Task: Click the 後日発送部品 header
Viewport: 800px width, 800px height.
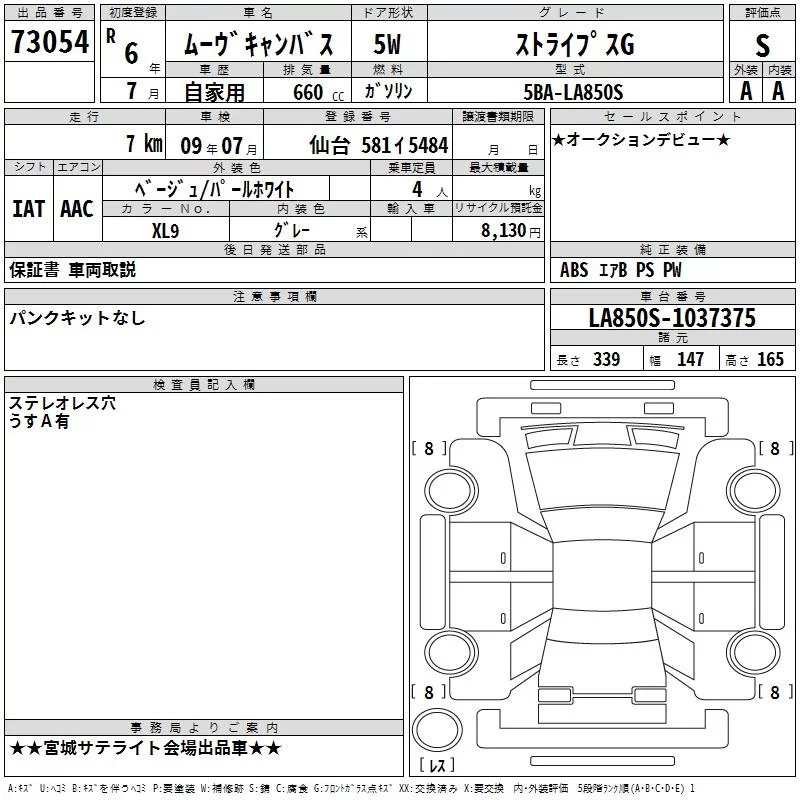Action: click(x=274, y=249)
